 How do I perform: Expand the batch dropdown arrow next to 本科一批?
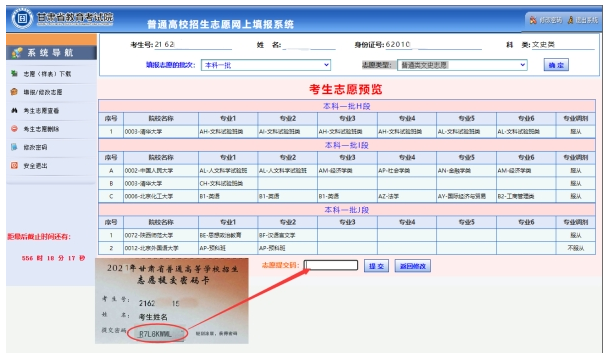pyautogui.click(x=326, y=65)
